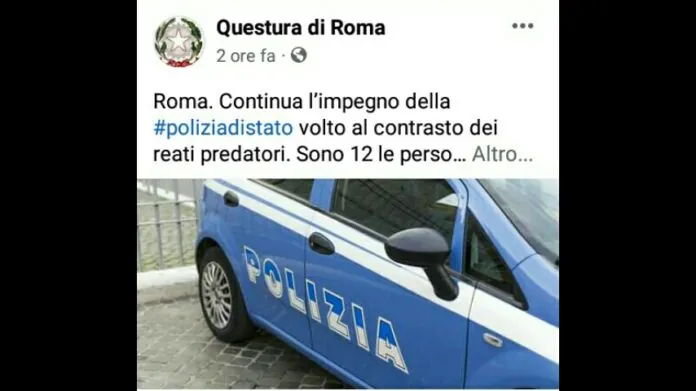Click the "Roma. Continua l'impegno della" text line
This screenshot has height=391, width=696.
tap(302, 102)
